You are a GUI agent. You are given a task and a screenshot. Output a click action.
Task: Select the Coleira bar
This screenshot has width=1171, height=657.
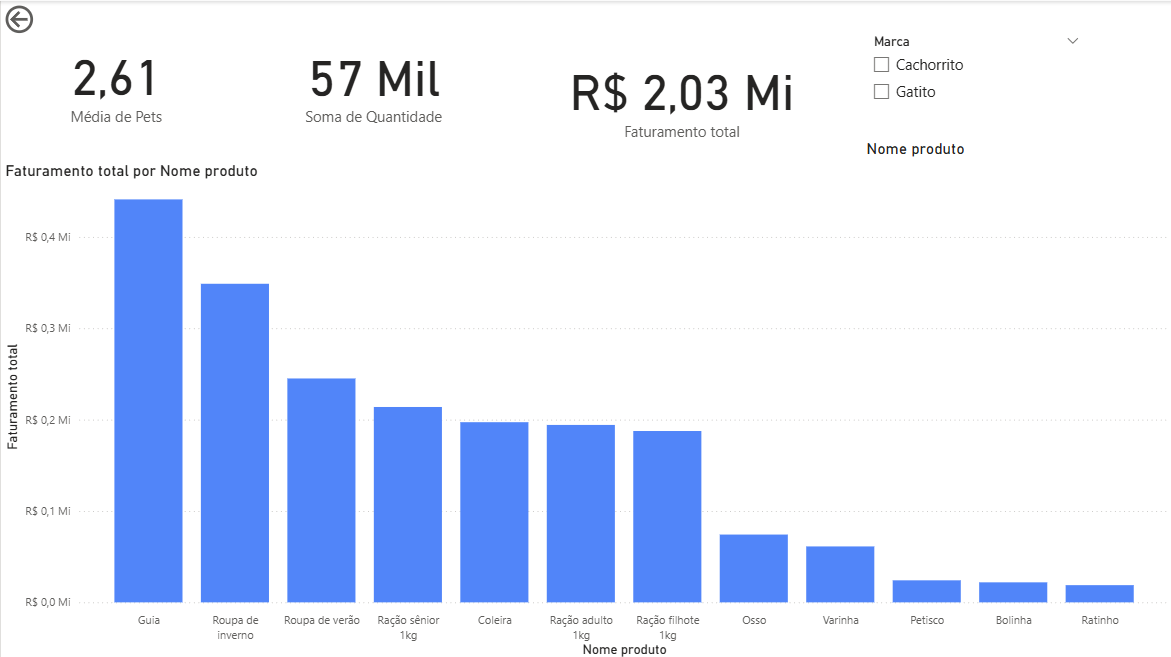pyautogui.click(x=494, y=512)
